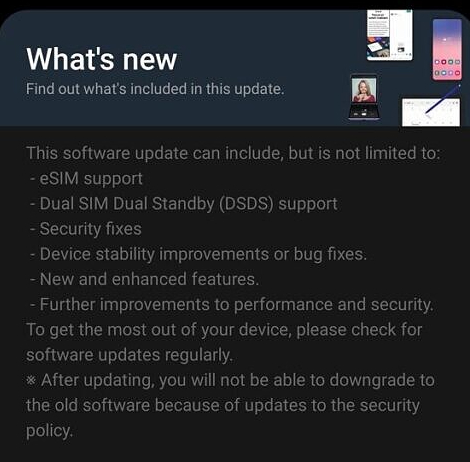
Task: Tap 'Device stability improvements or bug fixes' line
Action: (x=198, y=254)
